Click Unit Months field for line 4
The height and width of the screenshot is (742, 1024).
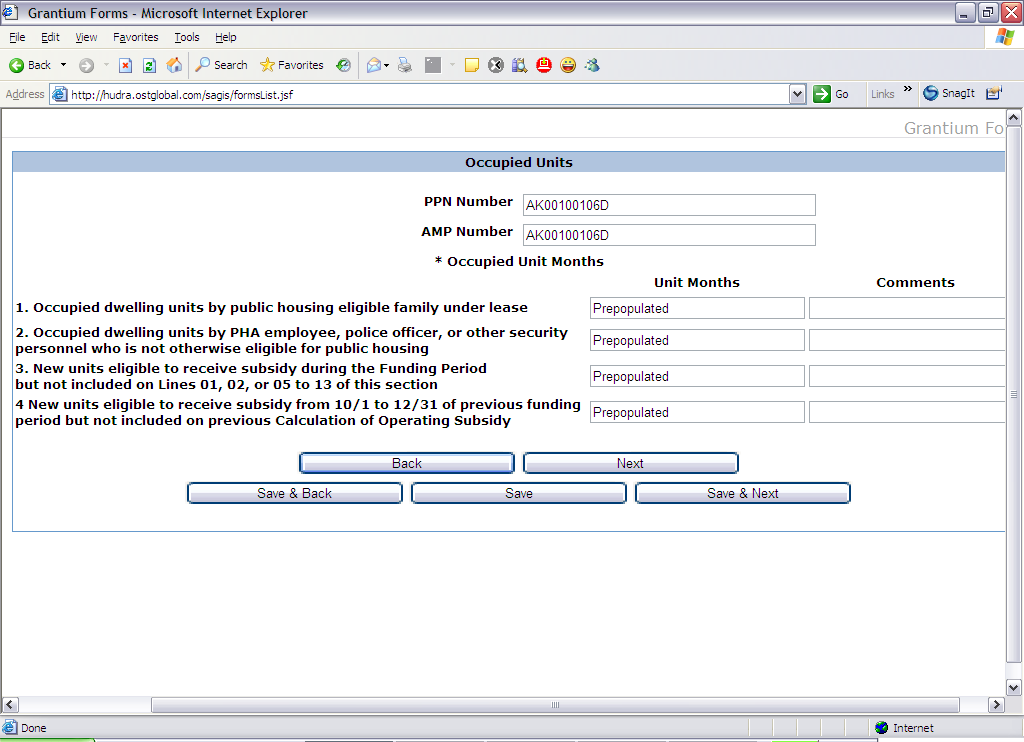[697, 412]
